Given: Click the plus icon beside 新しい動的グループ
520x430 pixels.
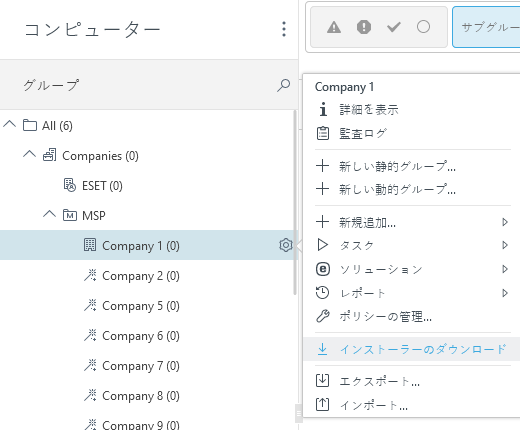Looking at the screenshot, I should coord(322,189).
